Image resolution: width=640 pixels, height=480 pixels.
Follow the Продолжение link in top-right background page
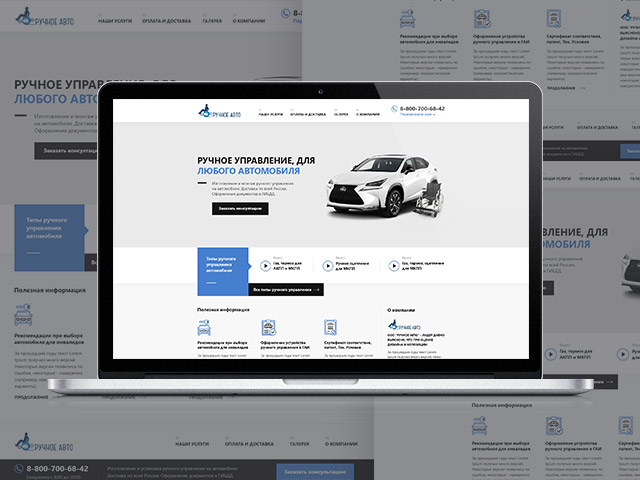(x=566, y=88)
